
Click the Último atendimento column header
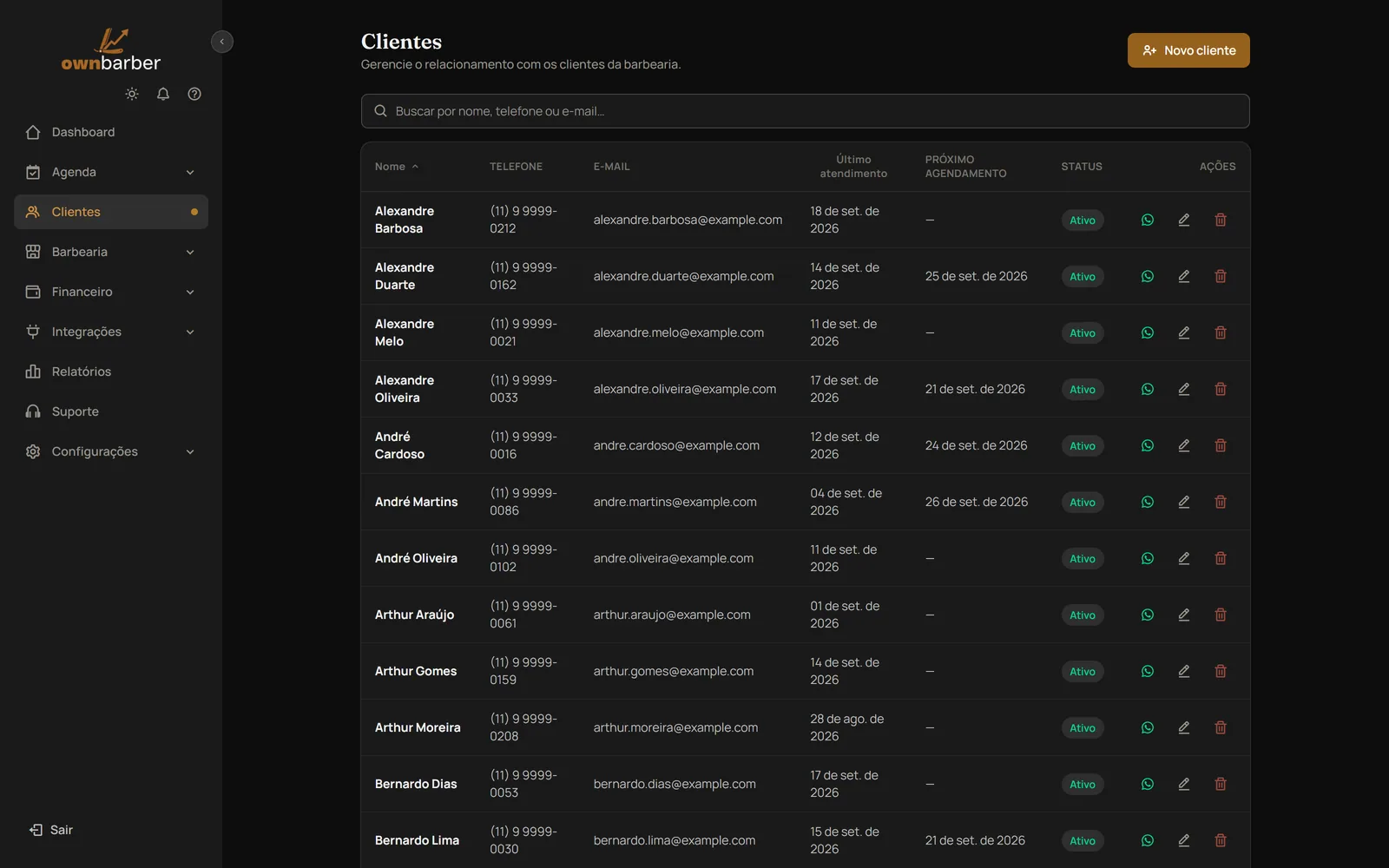(x=853, y=167)
